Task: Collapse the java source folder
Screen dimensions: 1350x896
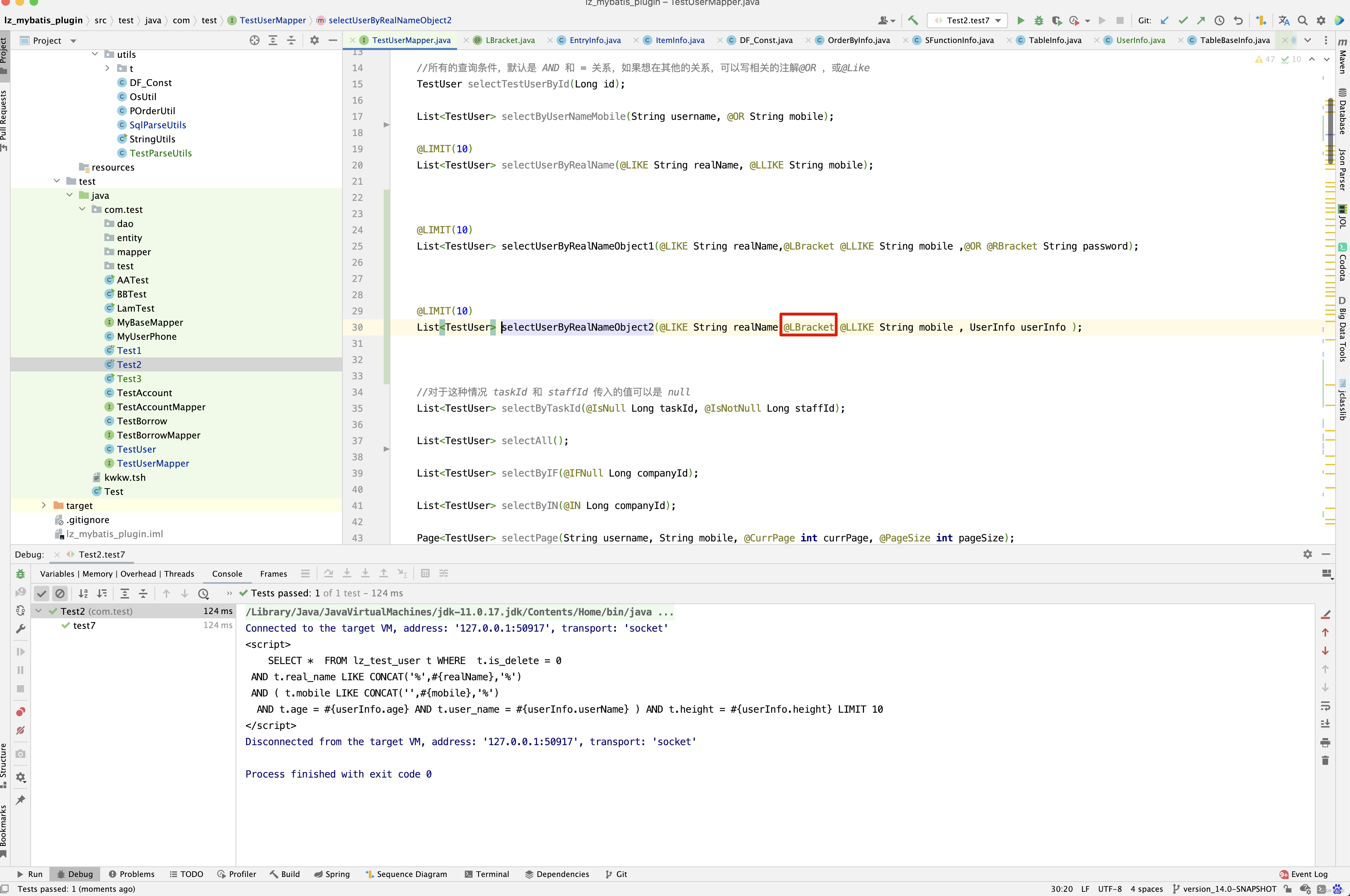Action: pyautogui.click(x=70, y=195)
